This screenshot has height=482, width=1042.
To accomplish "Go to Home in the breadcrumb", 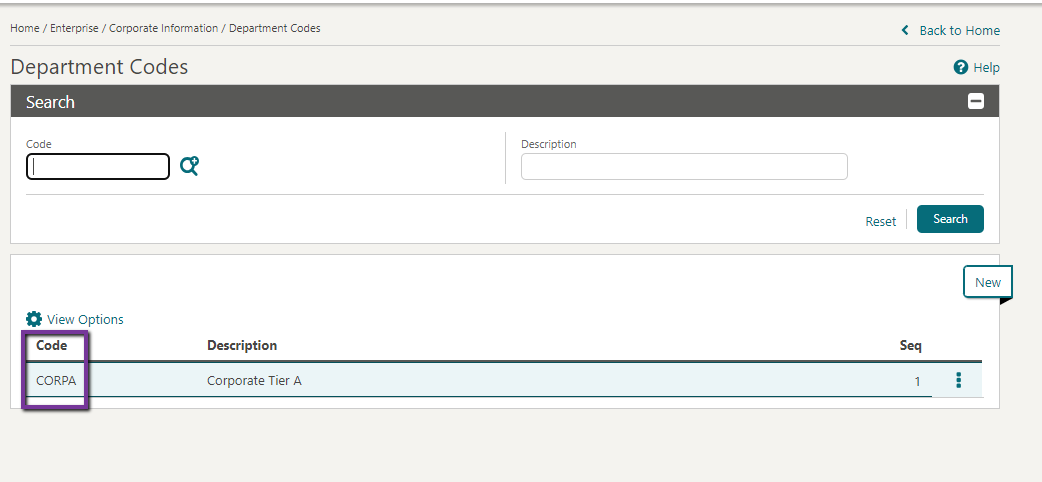I will (x=25, y=28).
